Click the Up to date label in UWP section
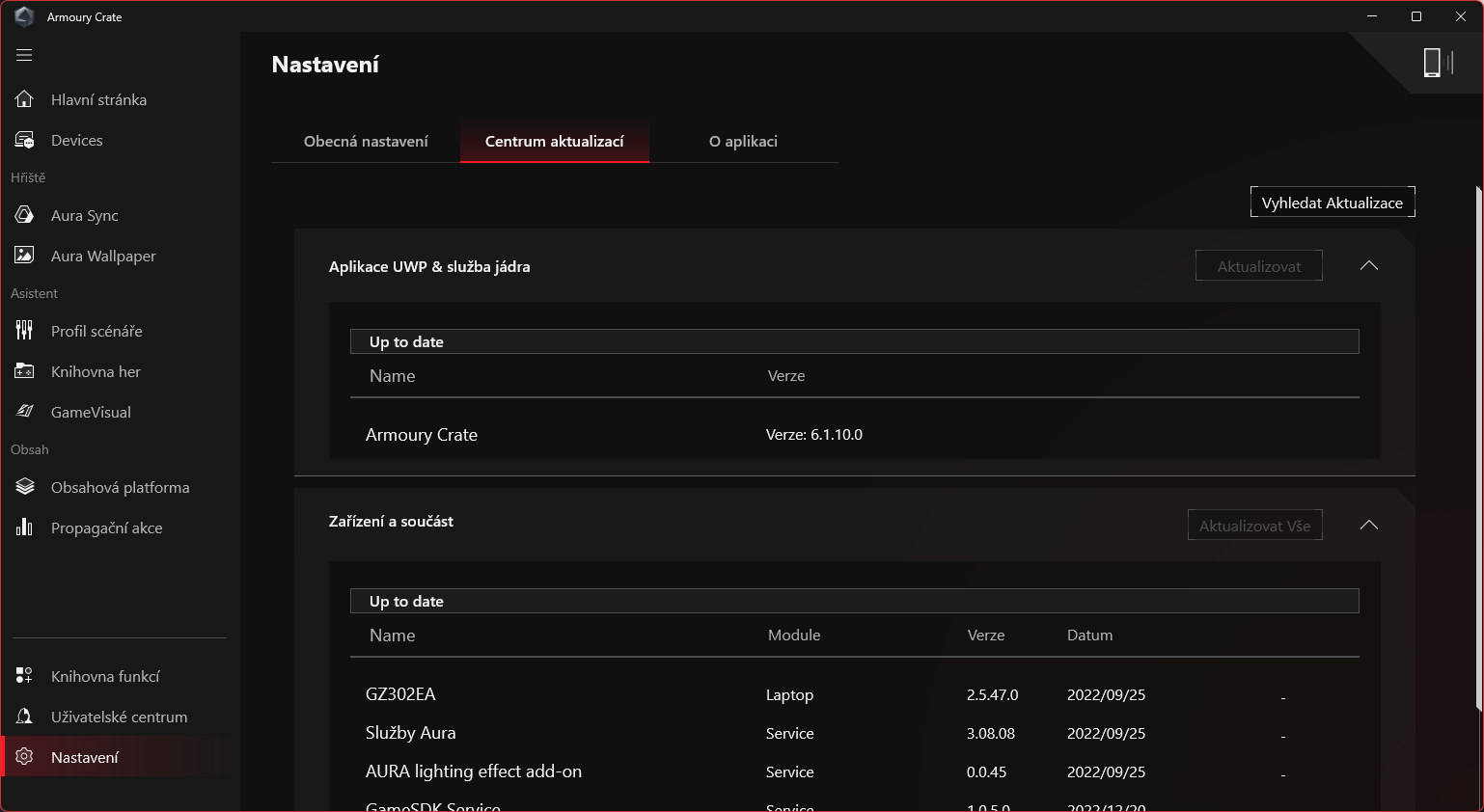 (x=407, y=341)
